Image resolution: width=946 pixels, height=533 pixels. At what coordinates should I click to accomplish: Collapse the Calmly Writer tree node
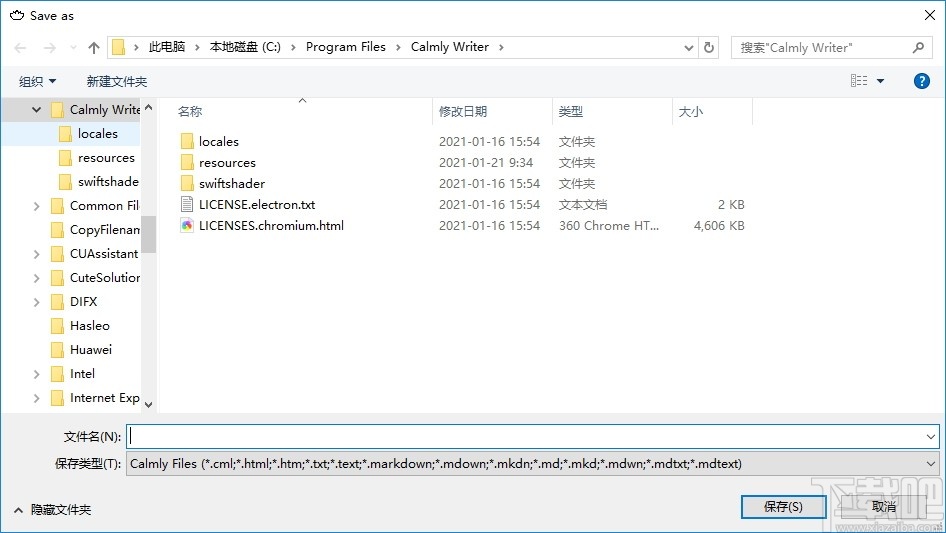point(36,110)
